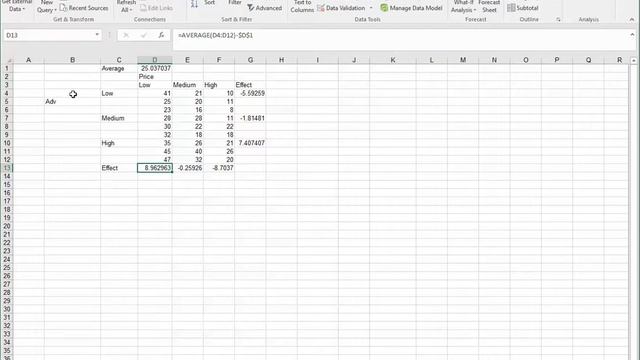Open the Sort dialog button
The height and width of the screenshot is (360, 640).
(x=209, y=3)
